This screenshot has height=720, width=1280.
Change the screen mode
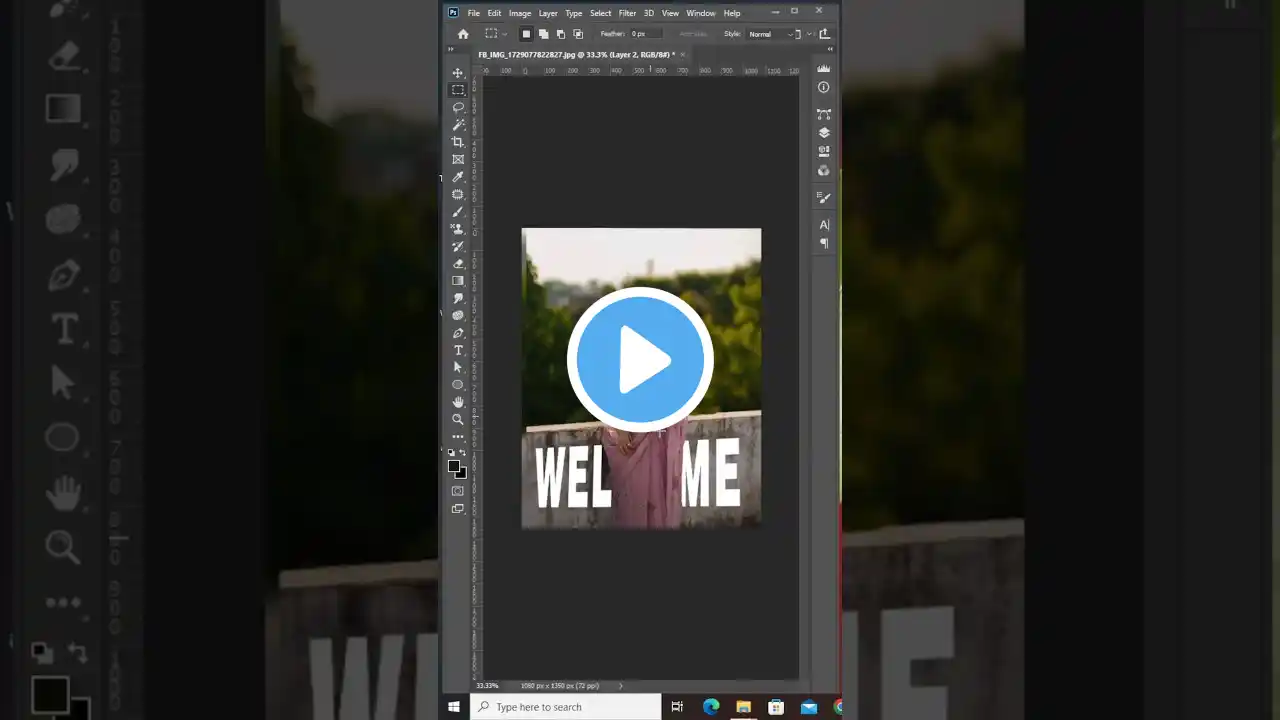coord(458,509)
